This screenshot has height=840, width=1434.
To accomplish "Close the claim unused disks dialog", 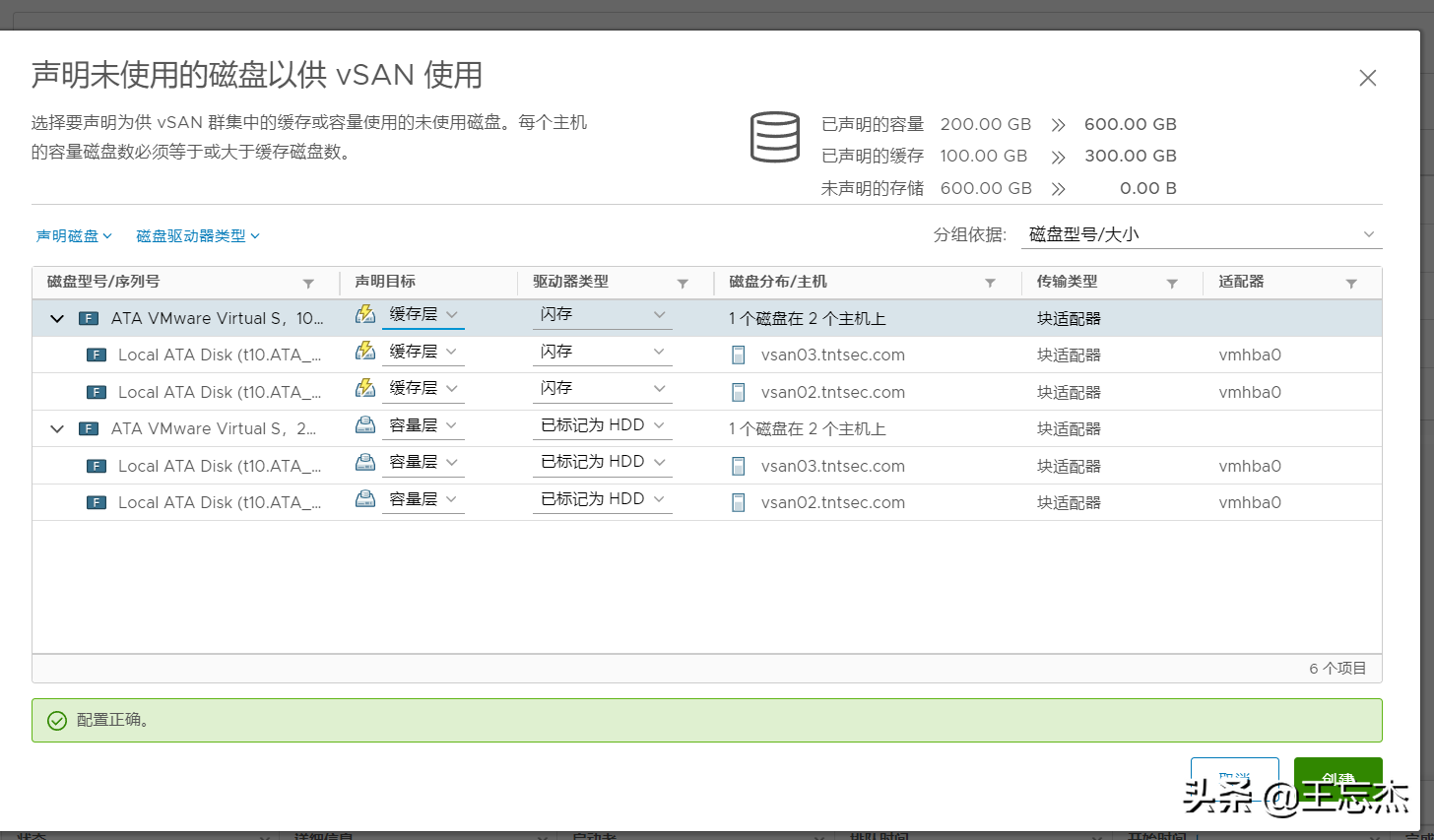I will [1367, 78].
